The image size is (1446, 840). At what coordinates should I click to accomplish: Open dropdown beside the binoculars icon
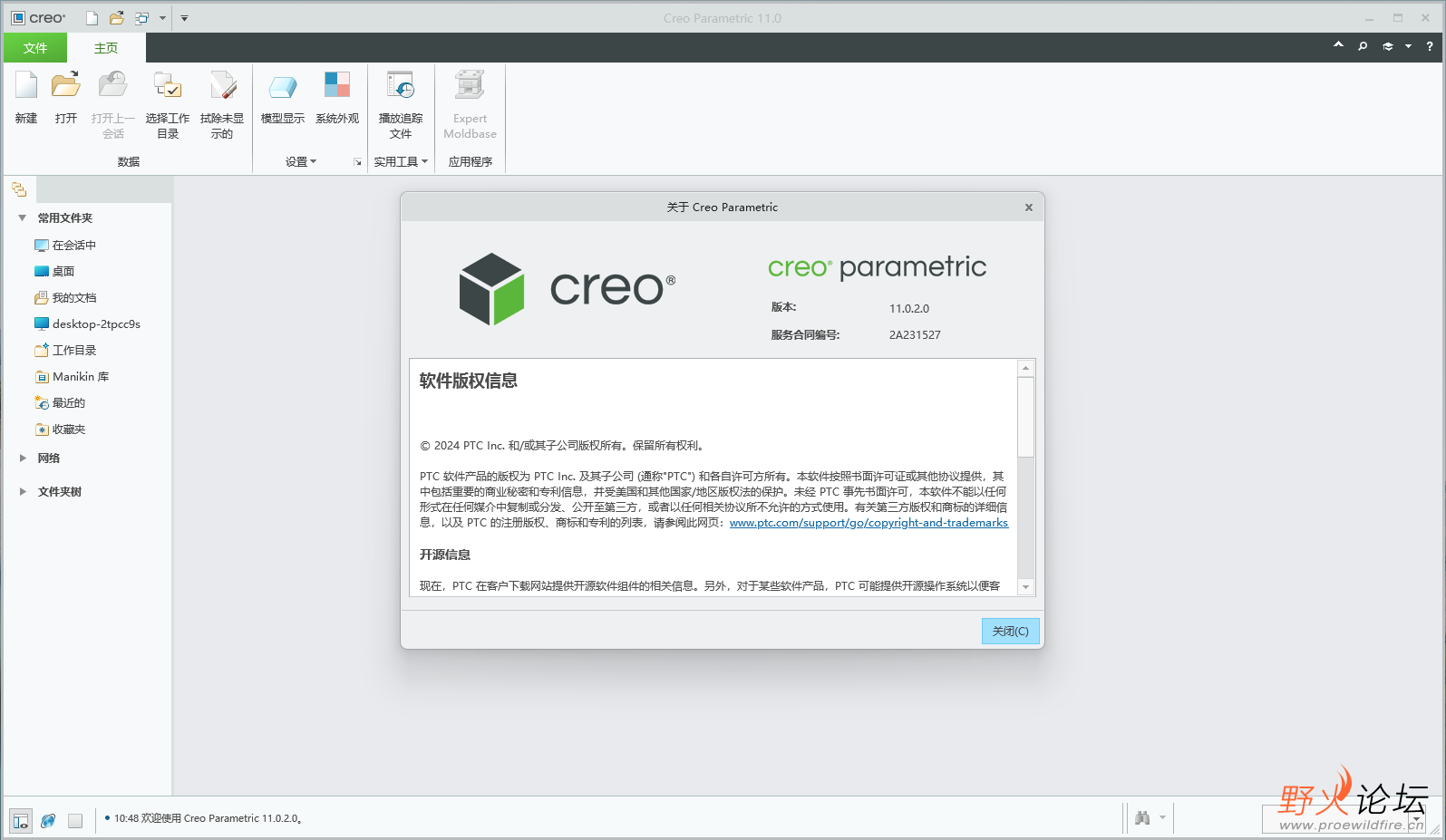click(1162, 817)
